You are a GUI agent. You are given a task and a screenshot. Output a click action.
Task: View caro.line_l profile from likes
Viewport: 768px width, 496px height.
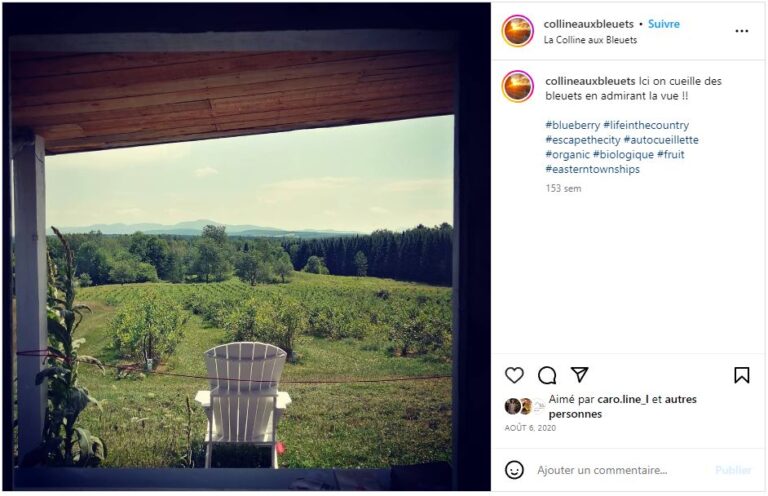[x=623, y=400]
